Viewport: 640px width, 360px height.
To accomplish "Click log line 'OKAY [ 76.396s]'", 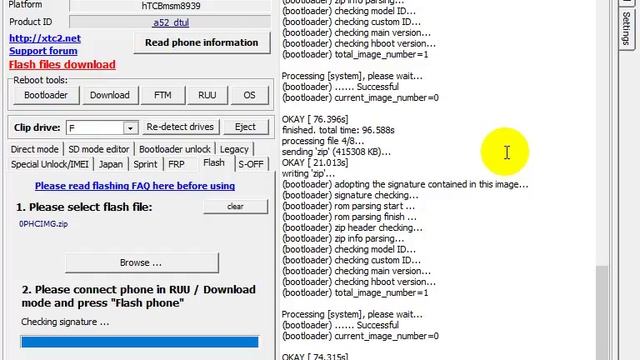I will click(x=315, y=120).
